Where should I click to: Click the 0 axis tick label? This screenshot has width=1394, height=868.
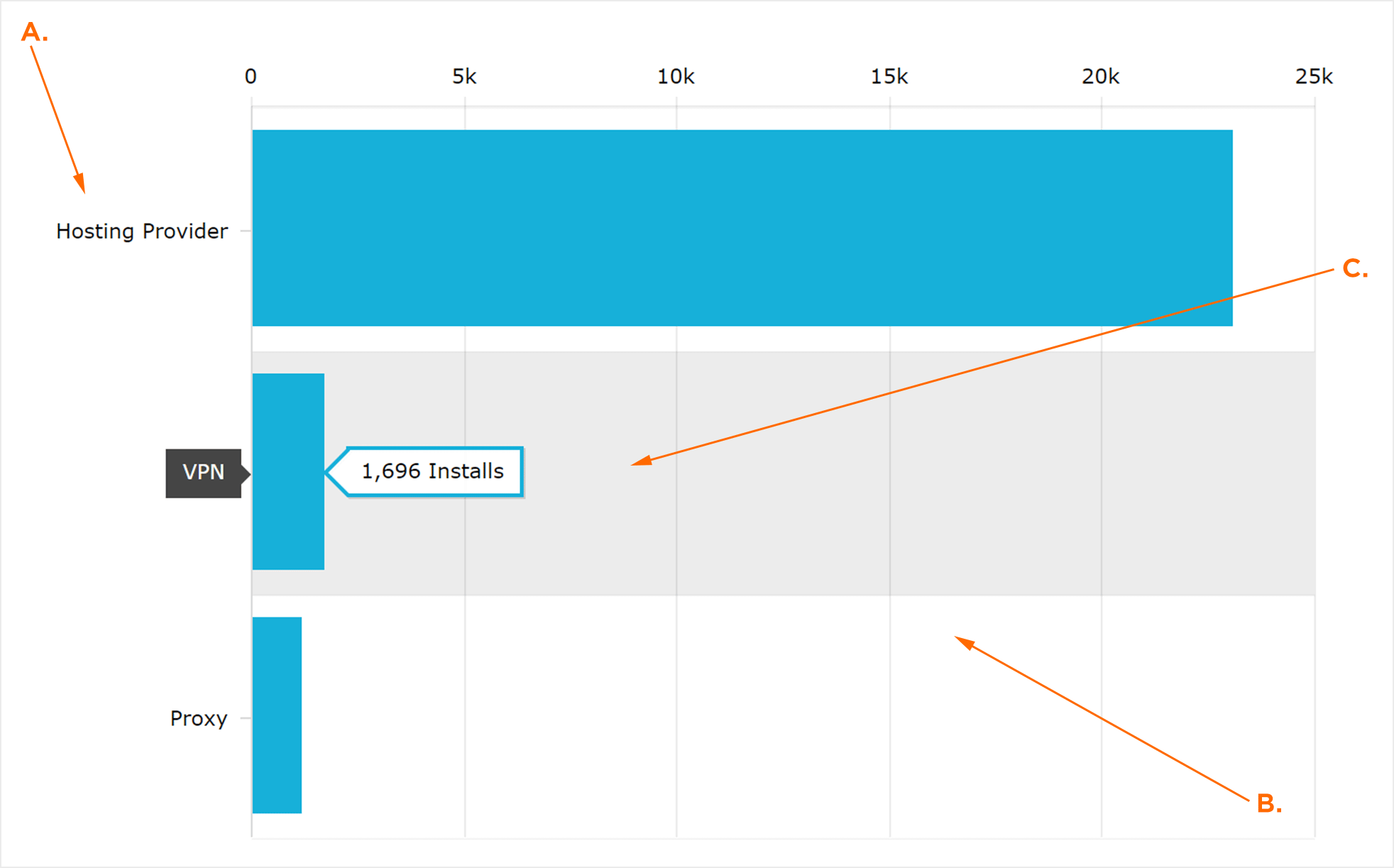pyautogui.click(x=251, y=77)
